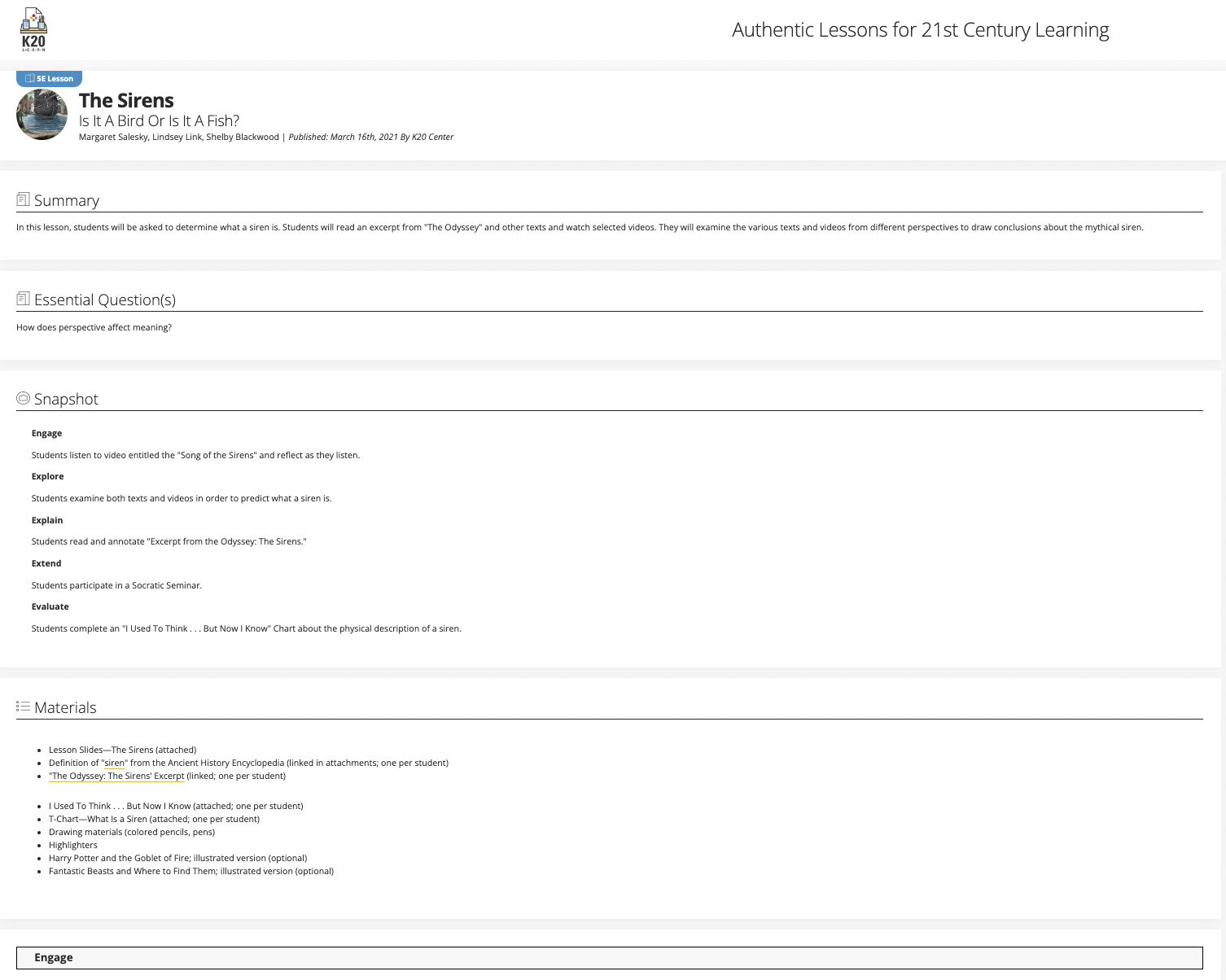Click author name Margaret Salesky
The width and height of the screenshot is (1226, 980).
pyautogui.click(x=112, y=138)
